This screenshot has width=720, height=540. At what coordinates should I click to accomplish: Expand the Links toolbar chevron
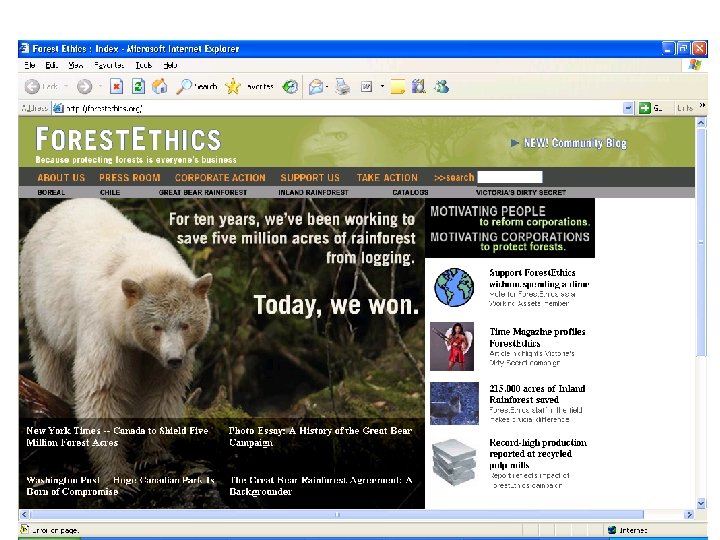click(702, 105)
